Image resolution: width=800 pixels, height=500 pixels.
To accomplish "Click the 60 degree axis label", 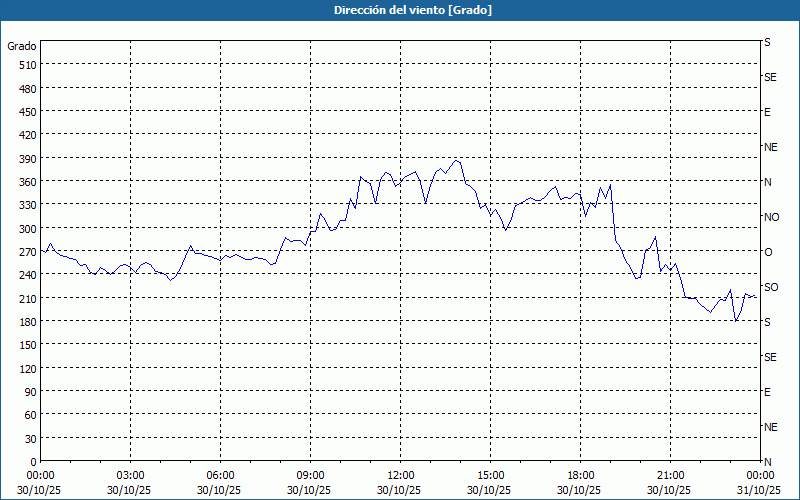I will tap(31, 415).
